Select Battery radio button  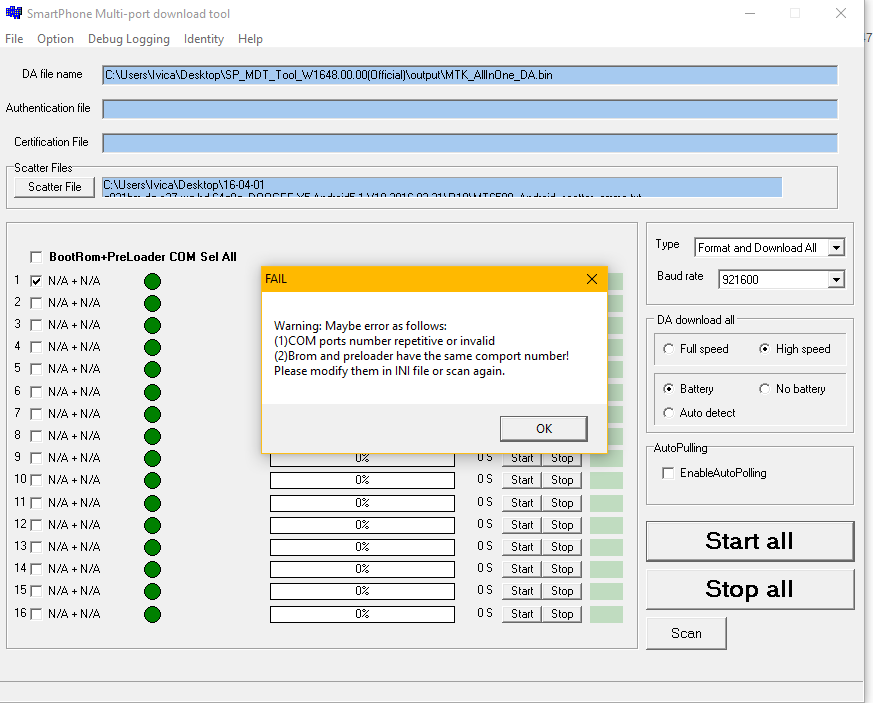pyautogui.click(x=668, y=389)
